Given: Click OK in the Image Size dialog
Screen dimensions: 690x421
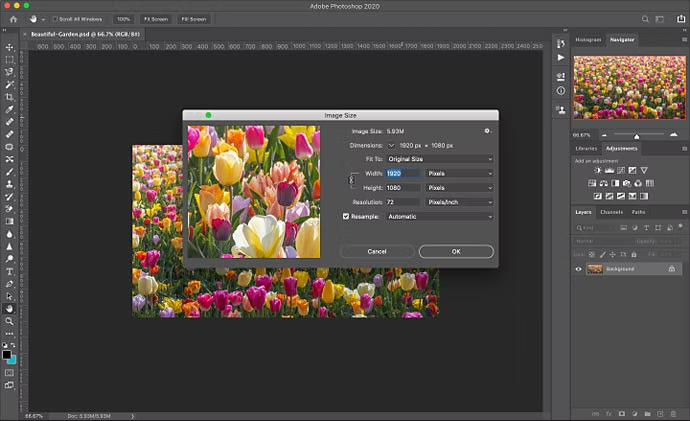Looking at the screenshot, I should pos(455,251).
